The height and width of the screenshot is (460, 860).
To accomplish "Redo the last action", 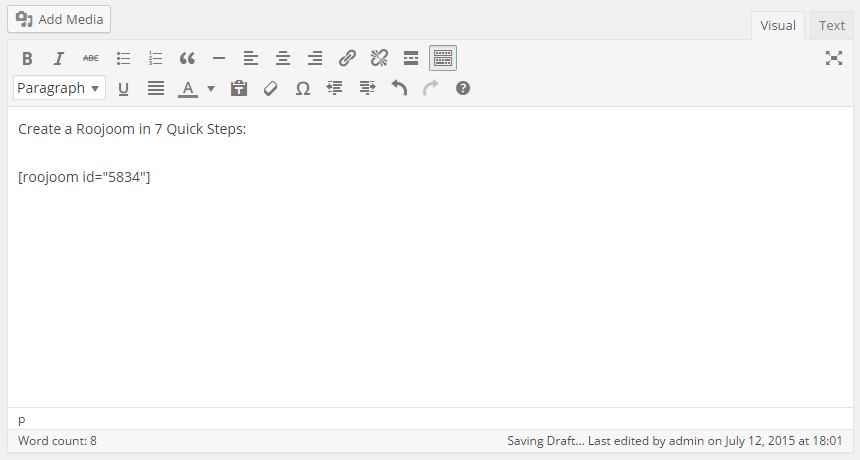I will (431, 88).
